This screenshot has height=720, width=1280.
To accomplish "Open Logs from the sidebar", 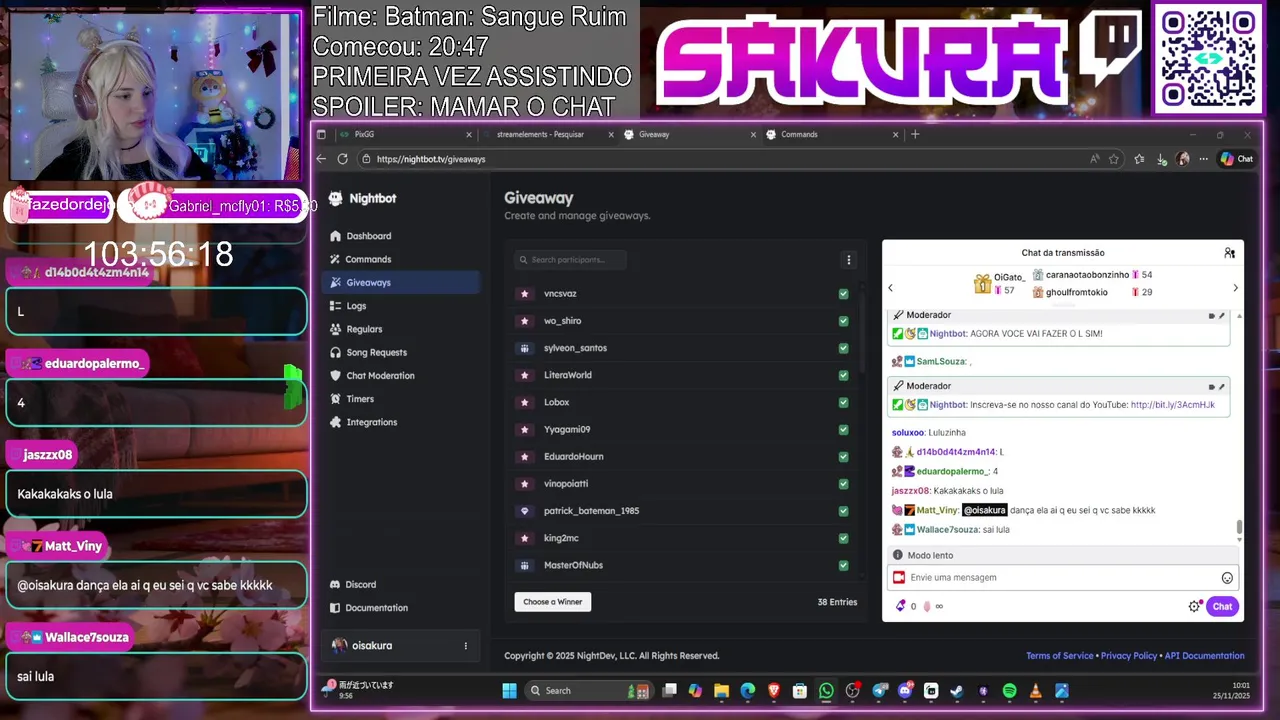I will [336, 306].
